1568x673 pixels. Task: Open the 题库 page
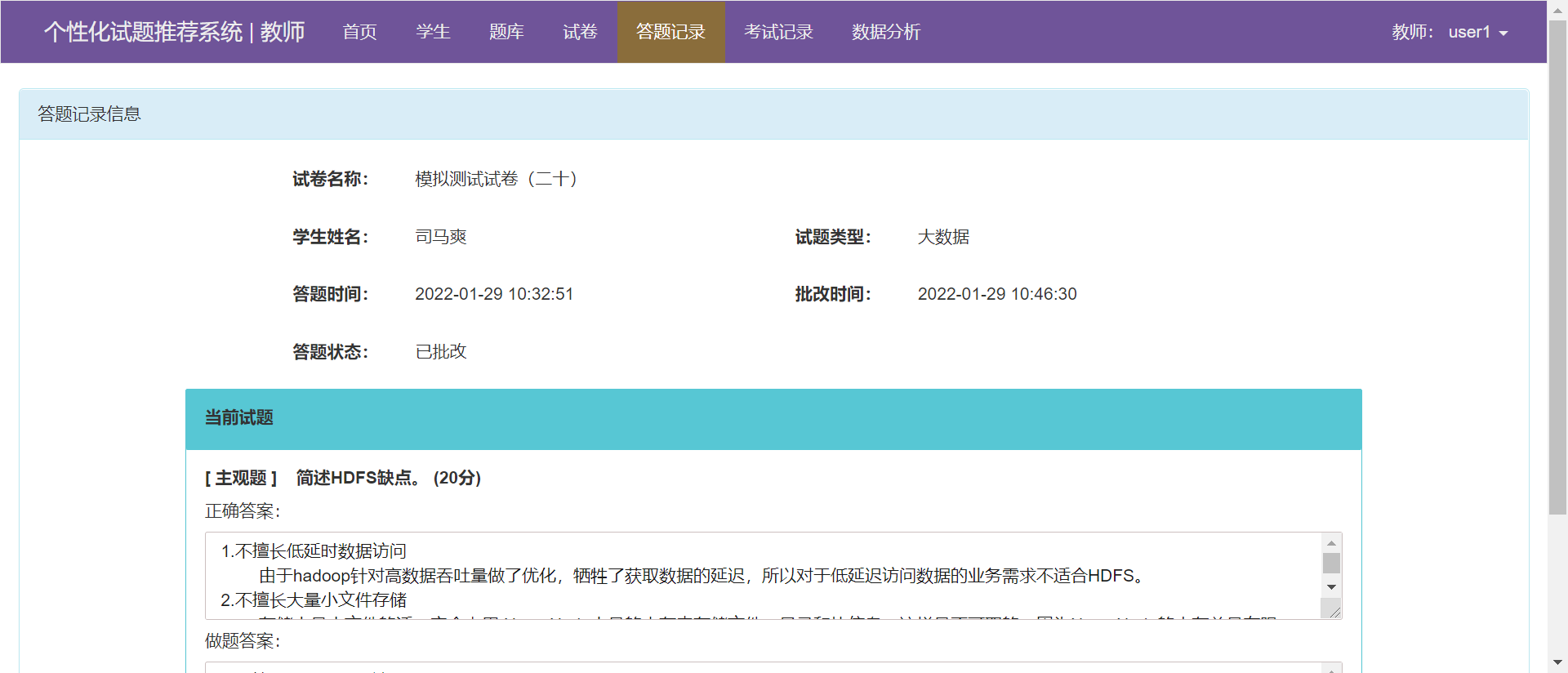click(506, 32)
